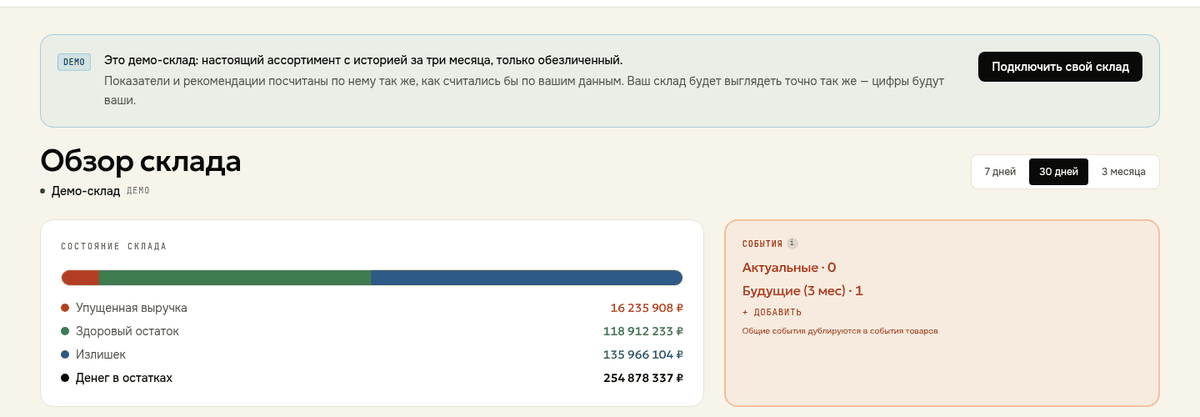
Task: Click the green segment of stock bar
Action: click(235, 277)
